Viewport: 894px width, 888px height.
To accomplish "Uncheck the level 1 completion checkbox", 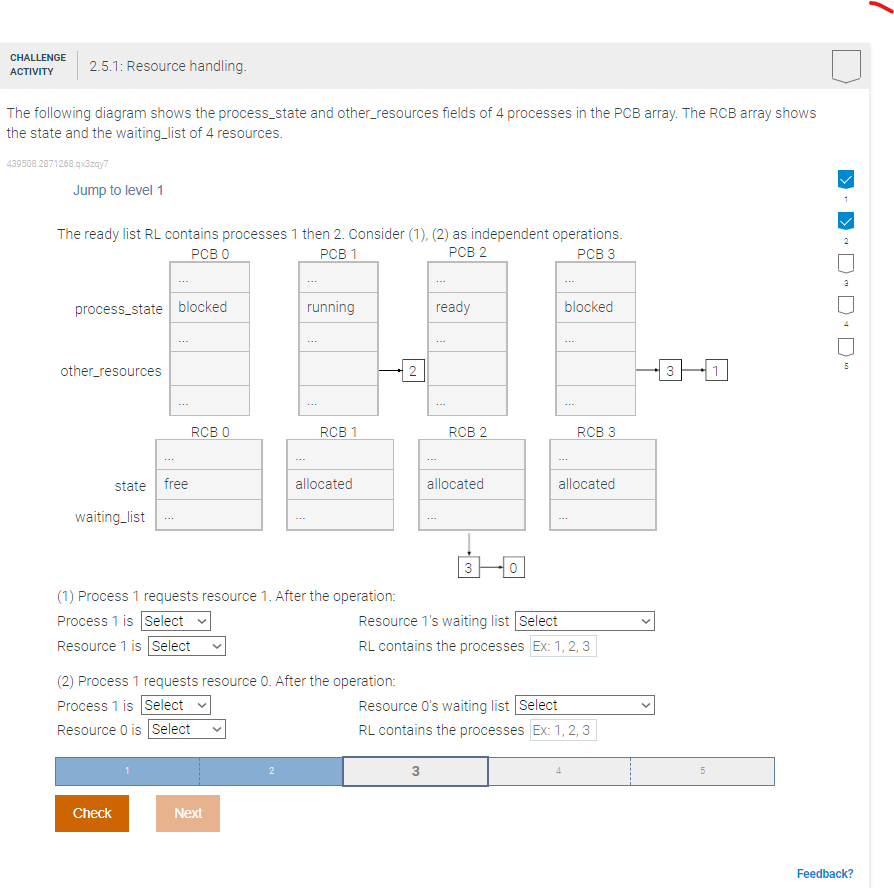I will point(846,179).
